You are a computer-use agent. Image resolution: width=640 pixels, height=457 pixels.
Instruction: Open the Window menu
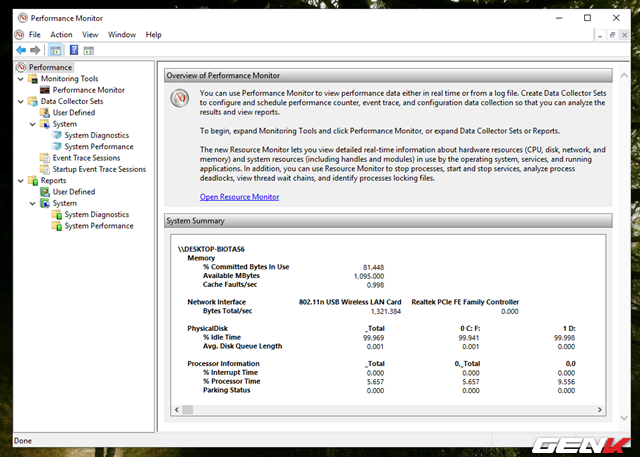pyautogui.click(x=122, y=35)
